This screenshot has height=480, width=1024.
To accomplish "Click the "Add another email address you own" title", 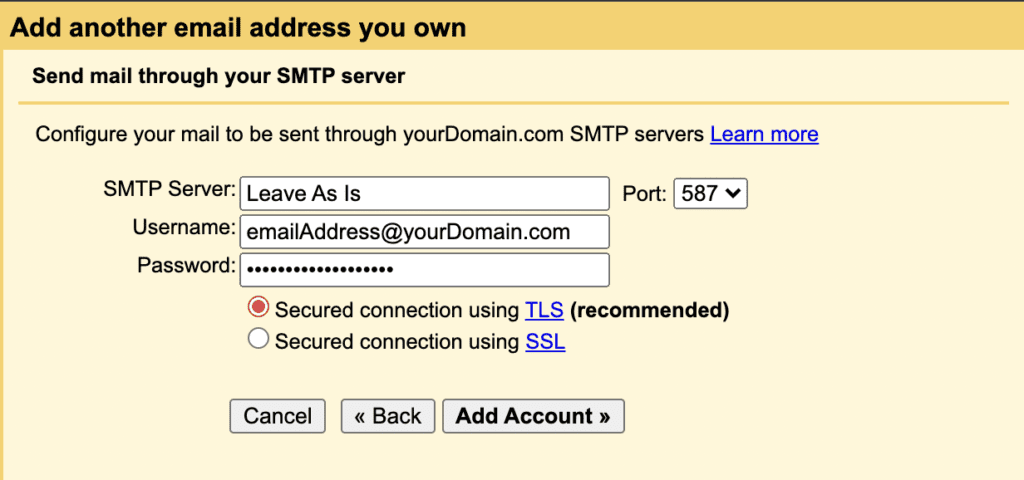I will [x=238, y=27].
